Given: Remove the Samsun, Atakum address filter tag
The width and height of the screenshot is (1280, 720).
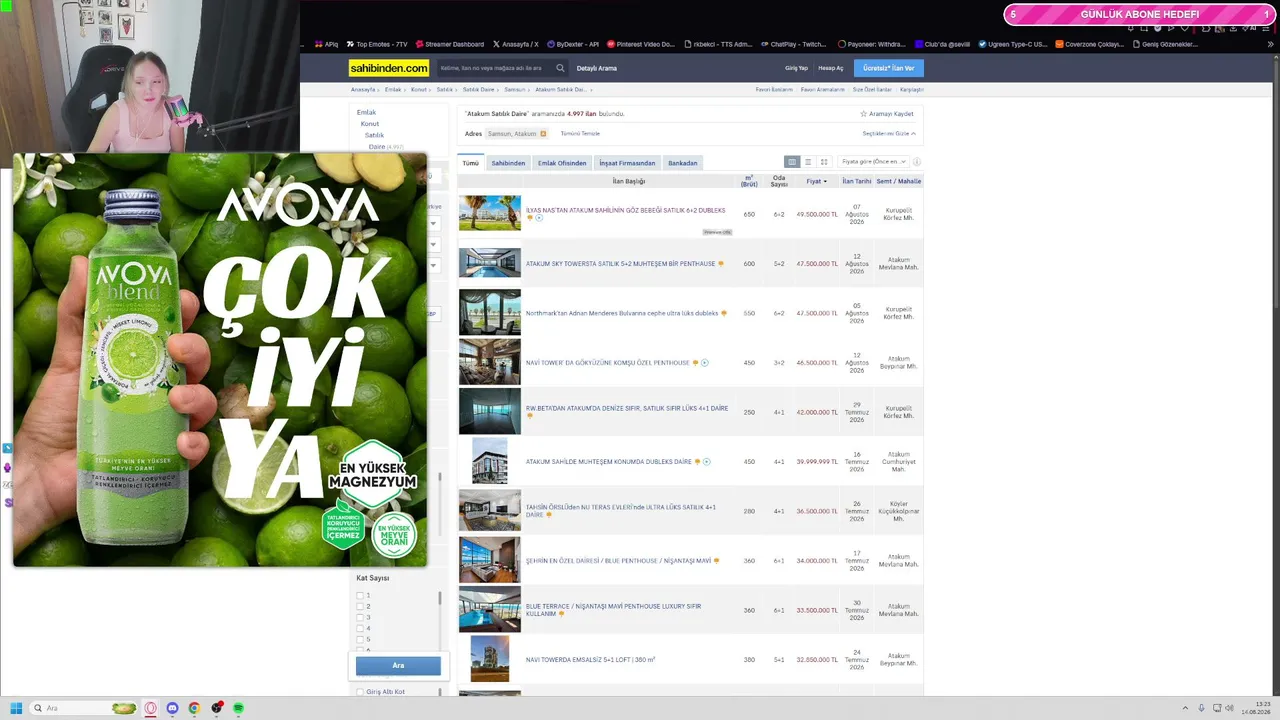Looking at the screenshot, I should (x=543, y=133).
